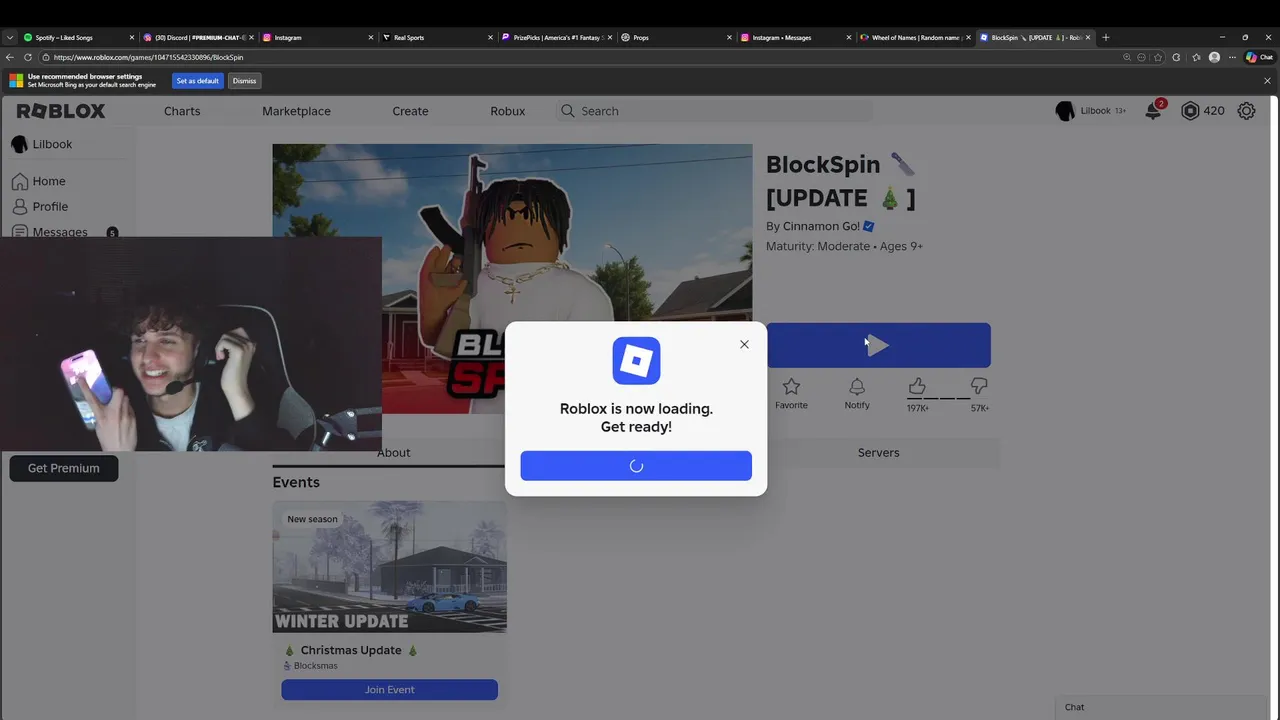Open the Robux menu item

[x=508, y=111]
